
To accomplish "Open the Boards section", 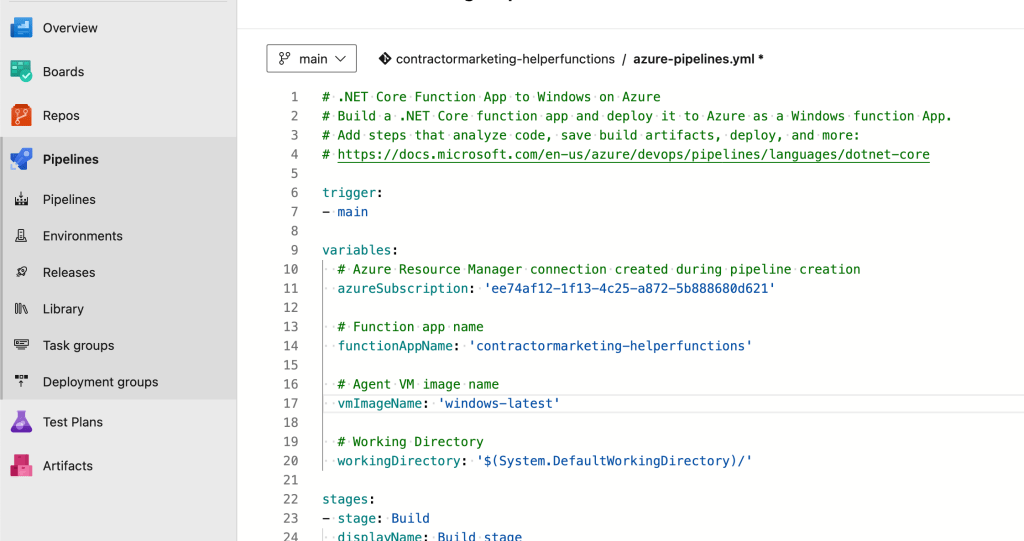I will 63,72.
